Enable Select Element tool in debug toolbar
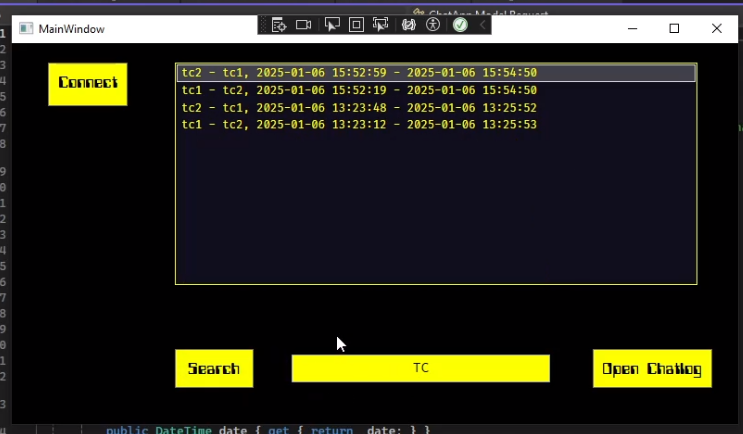 coord(331,25)
